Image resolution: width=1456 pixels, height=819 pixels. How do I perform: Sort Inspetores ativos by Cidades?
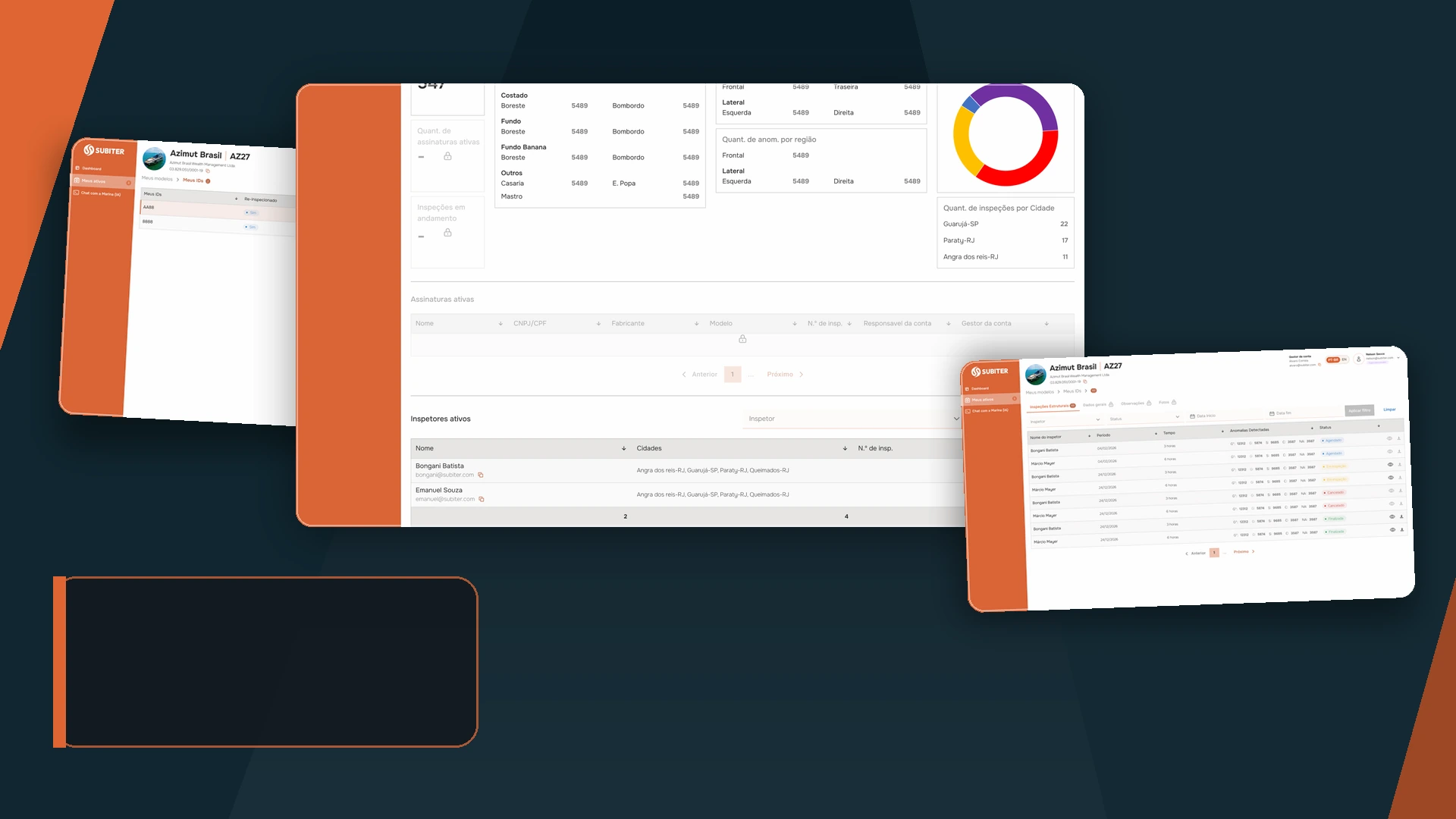pos(845,449)
